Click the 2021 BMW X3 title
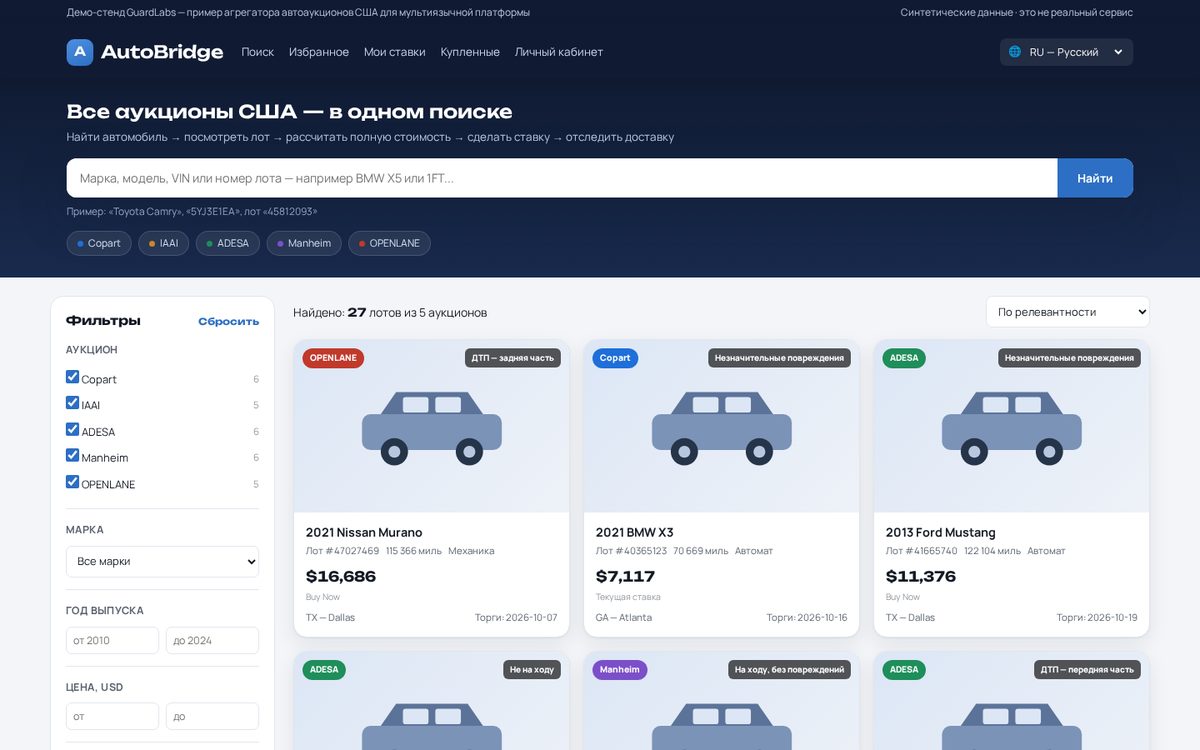The height and width of the screenshot is (750, 1200). coord(635,532)
